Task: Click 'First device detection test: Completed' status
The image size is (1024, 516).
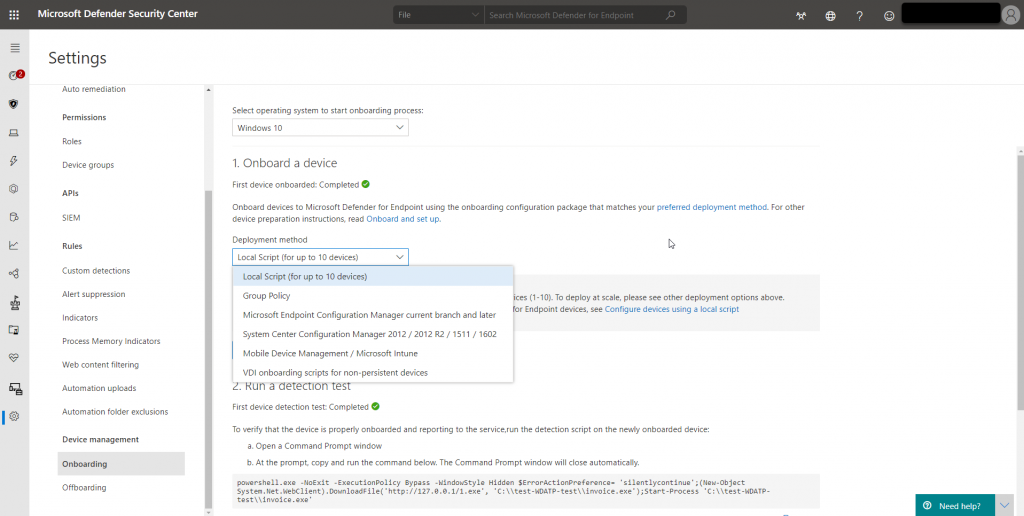Action: (306, 406)
